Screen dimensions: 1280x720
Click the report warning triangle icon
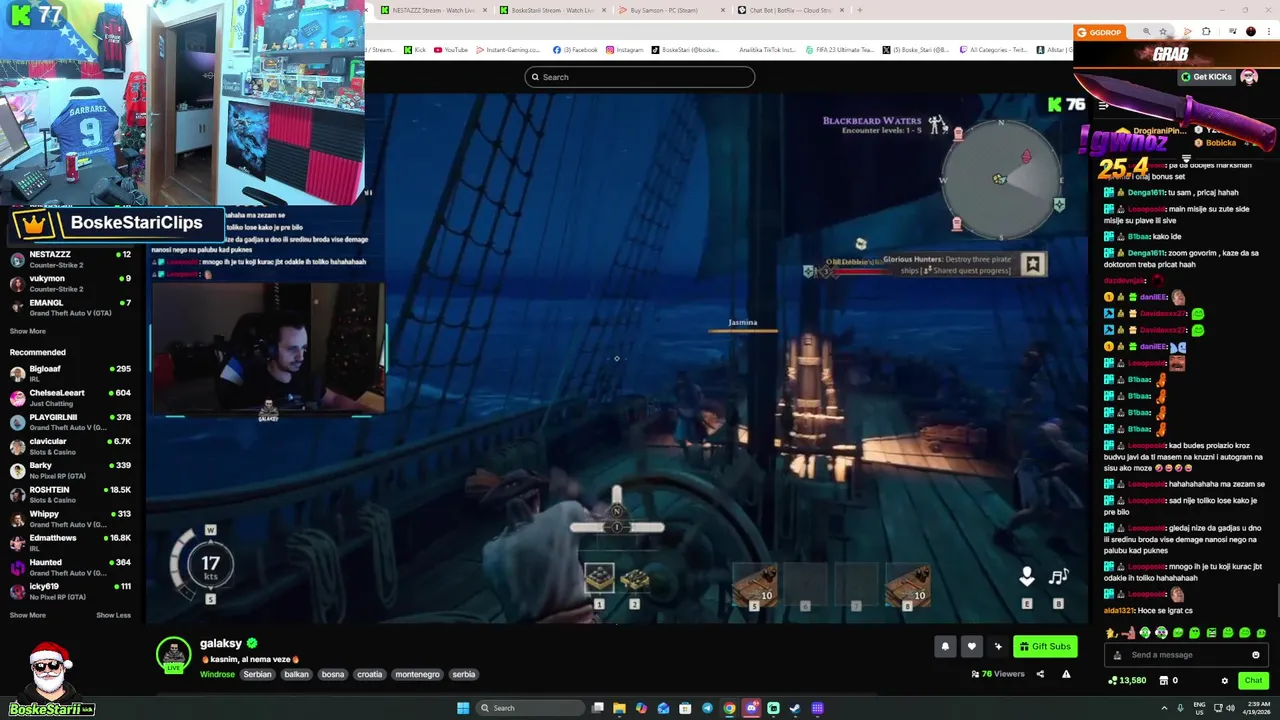point(1066,674)
